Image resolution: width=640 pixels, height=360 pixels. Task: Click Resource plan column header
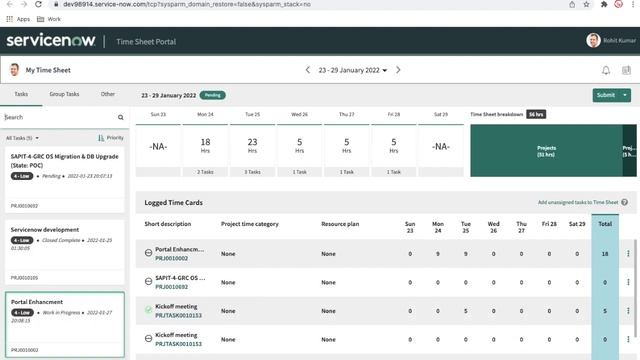click(340, 224)
